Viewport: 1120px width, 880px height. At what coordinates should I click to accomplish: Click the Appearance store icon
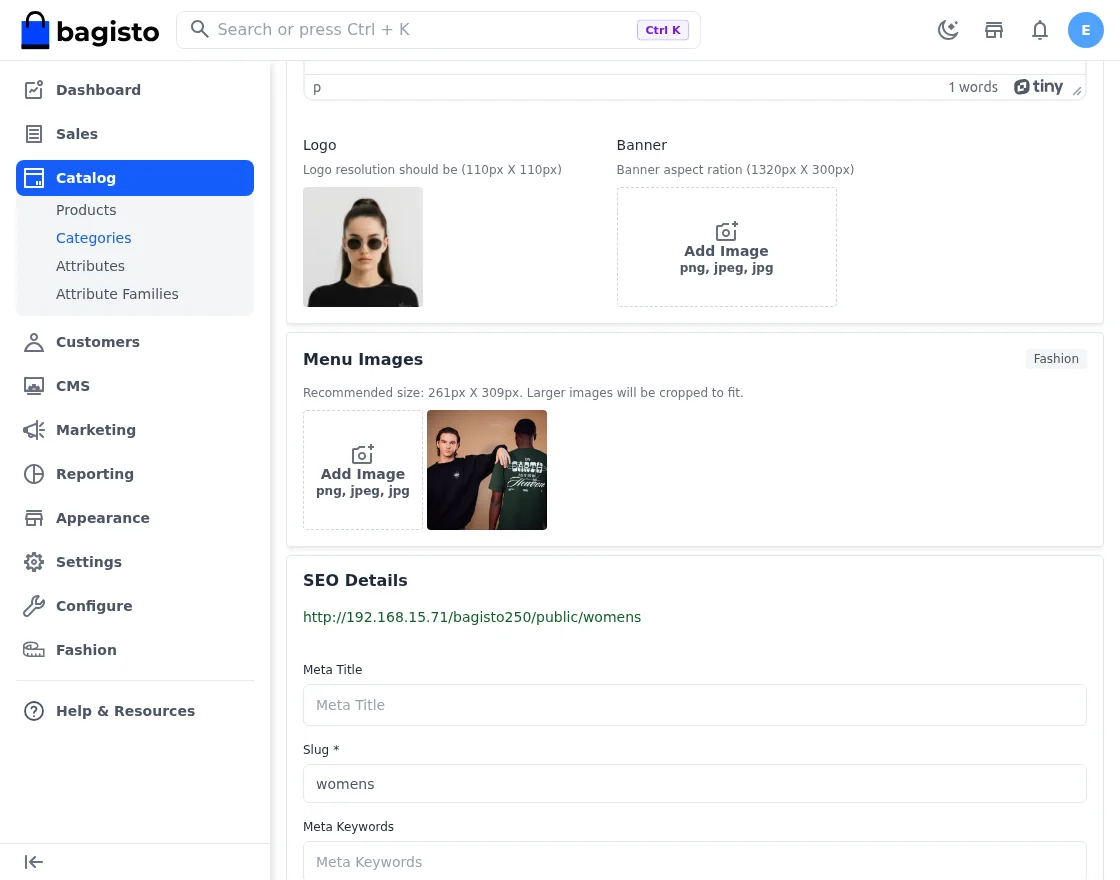click(x=34, y=518)
